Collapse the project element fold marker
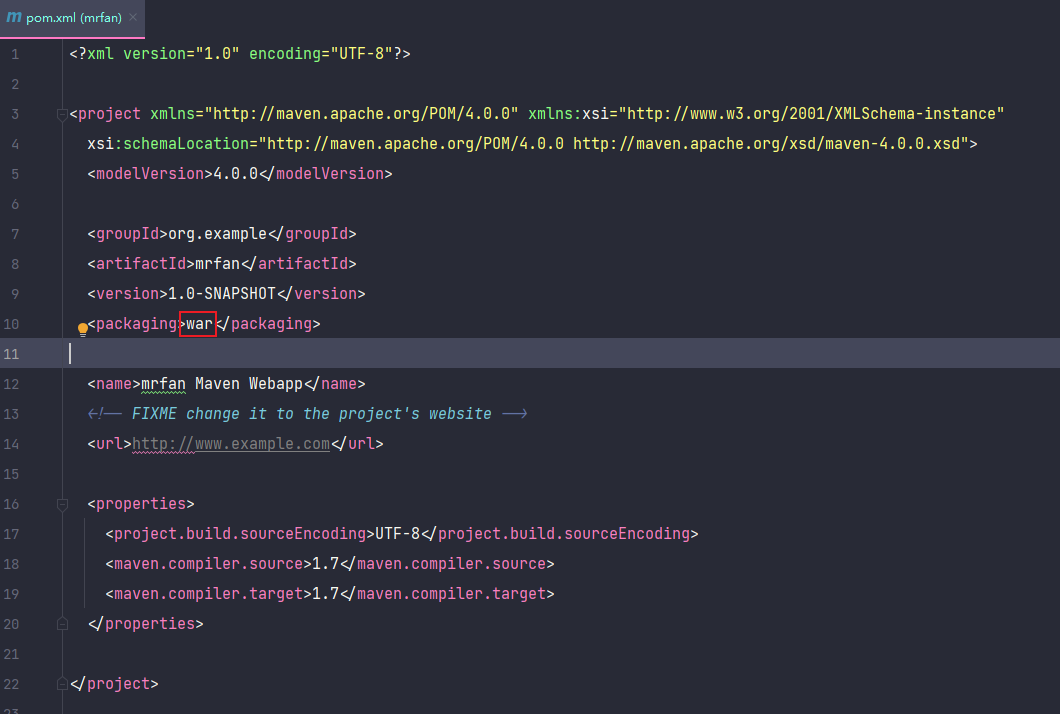 pyautogui.click(x=62, y=114)
